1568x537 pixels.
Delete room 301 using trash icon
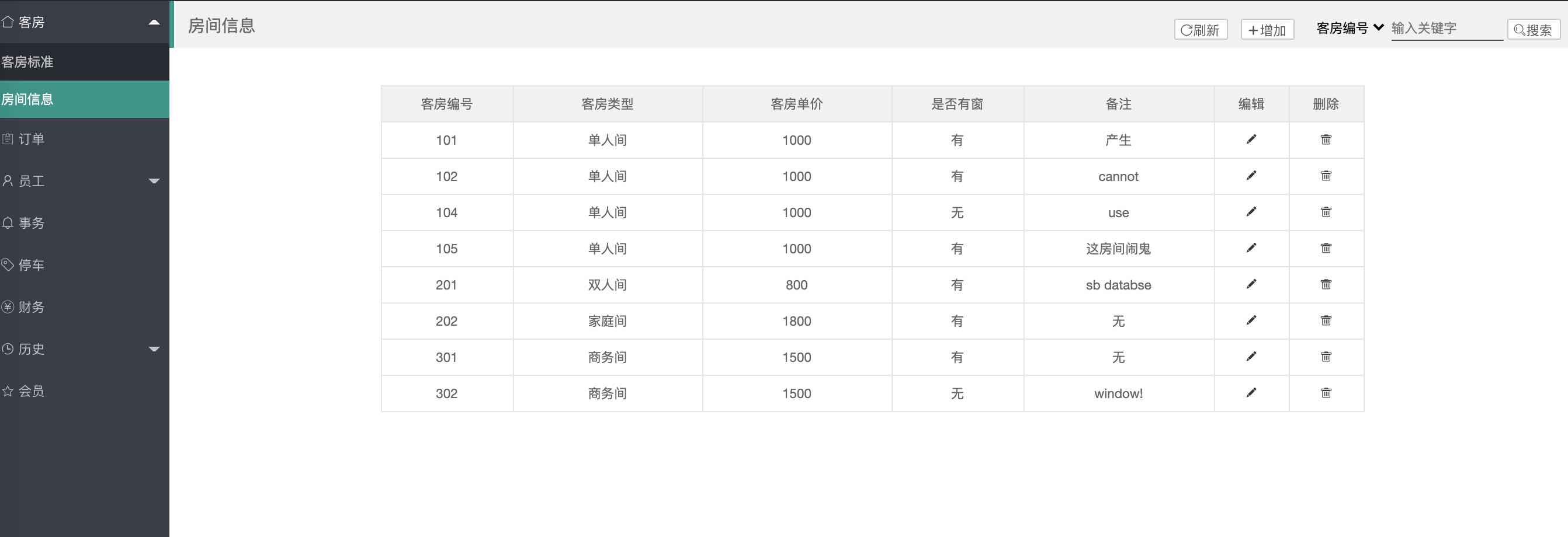tap(1326, 357)
